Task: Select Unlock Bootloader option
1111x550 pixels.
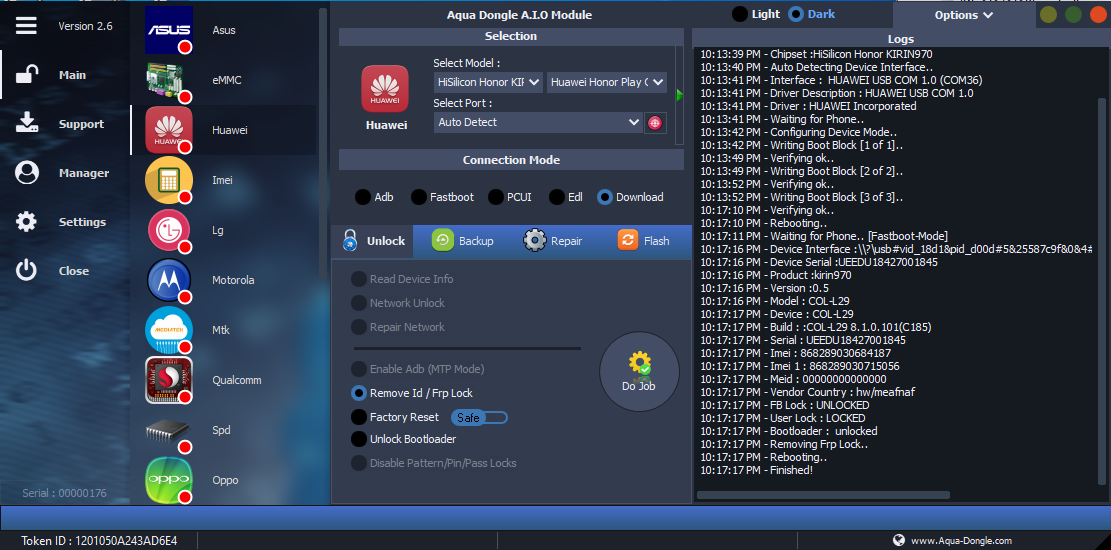Action: point(359,439)
